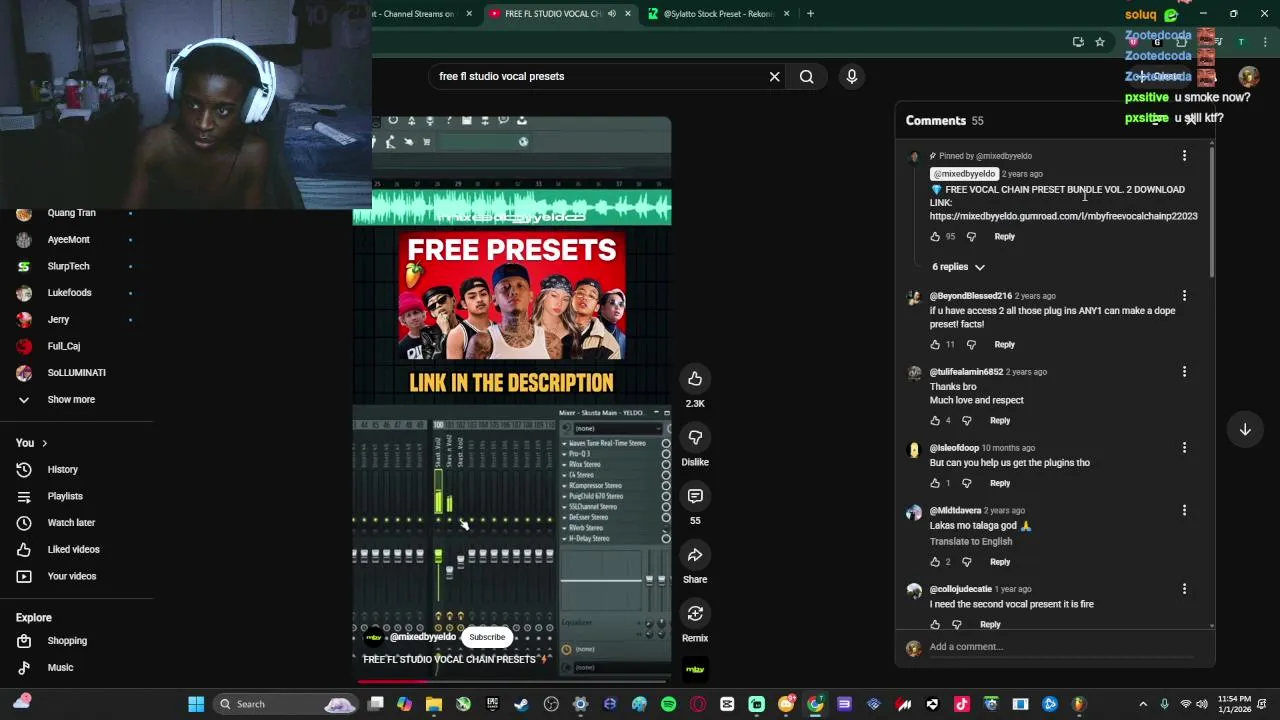Click the Dislike thumbs-down icon on the short

[x=695, y=438]
